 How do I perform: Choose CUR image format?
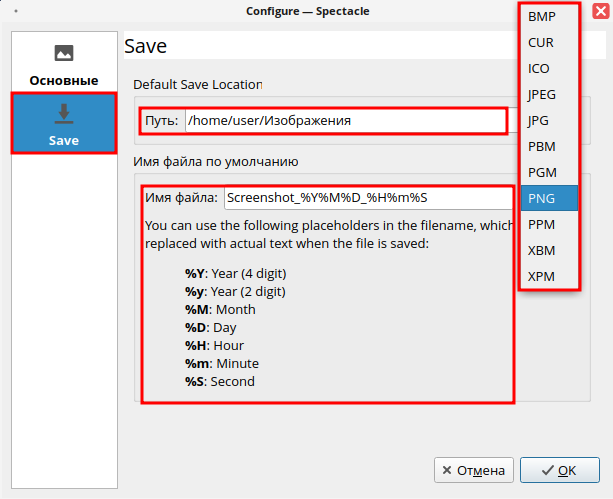pos(541,43)
